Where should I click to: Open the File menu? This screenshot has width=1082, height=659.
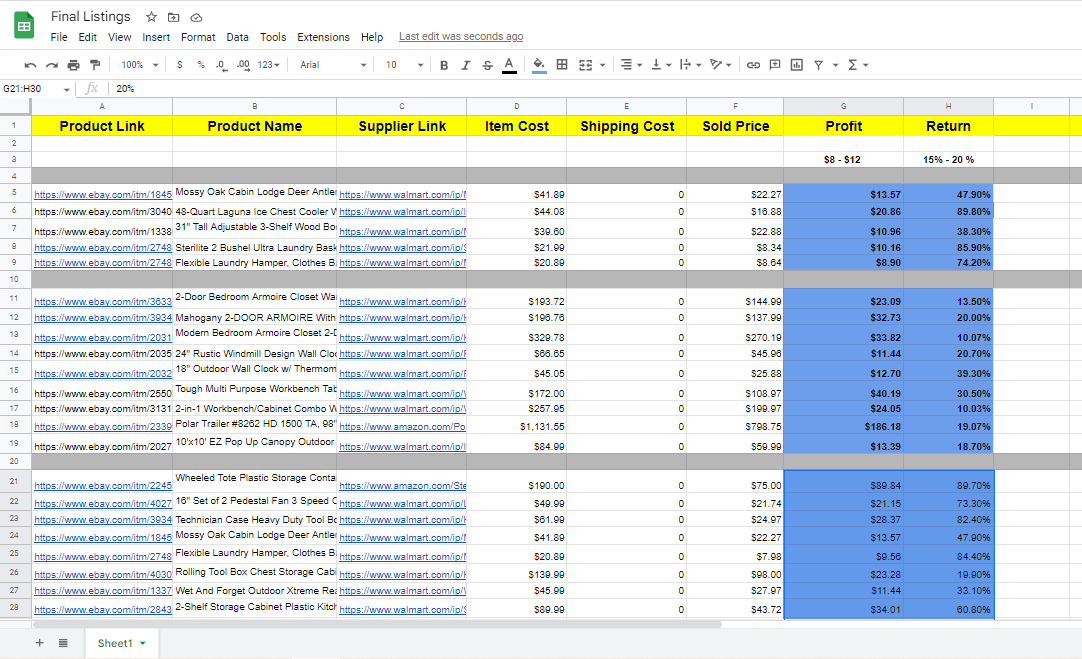coord(59,37)
